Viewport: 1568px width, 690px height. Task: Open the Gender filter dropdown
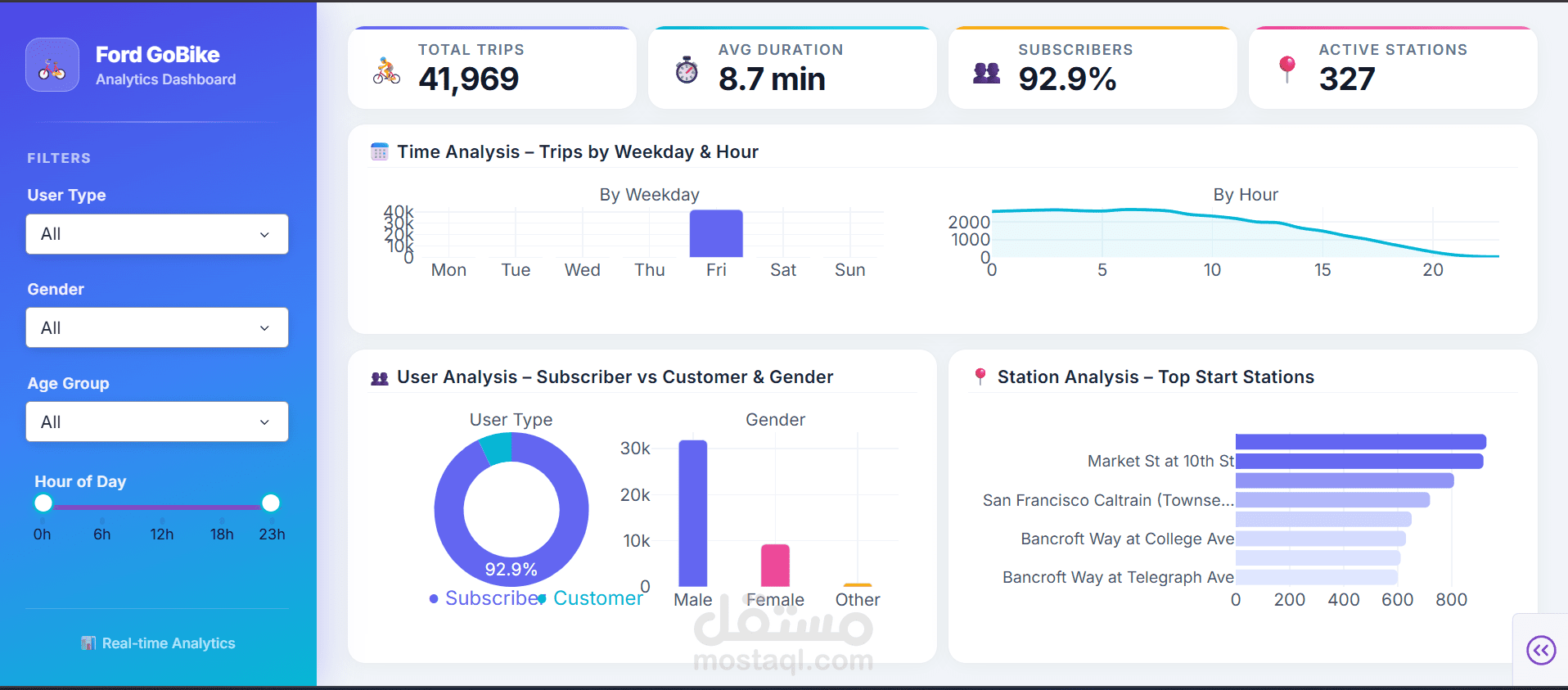157,327
